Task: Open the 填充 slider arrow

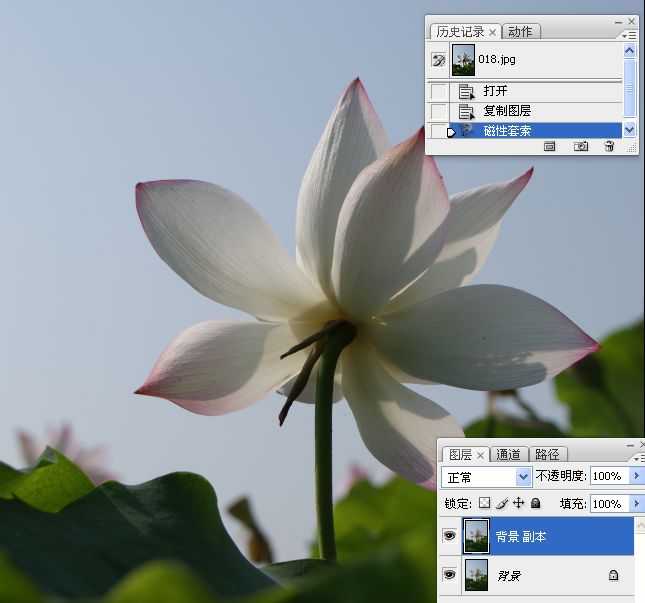Action: point(636,503)
